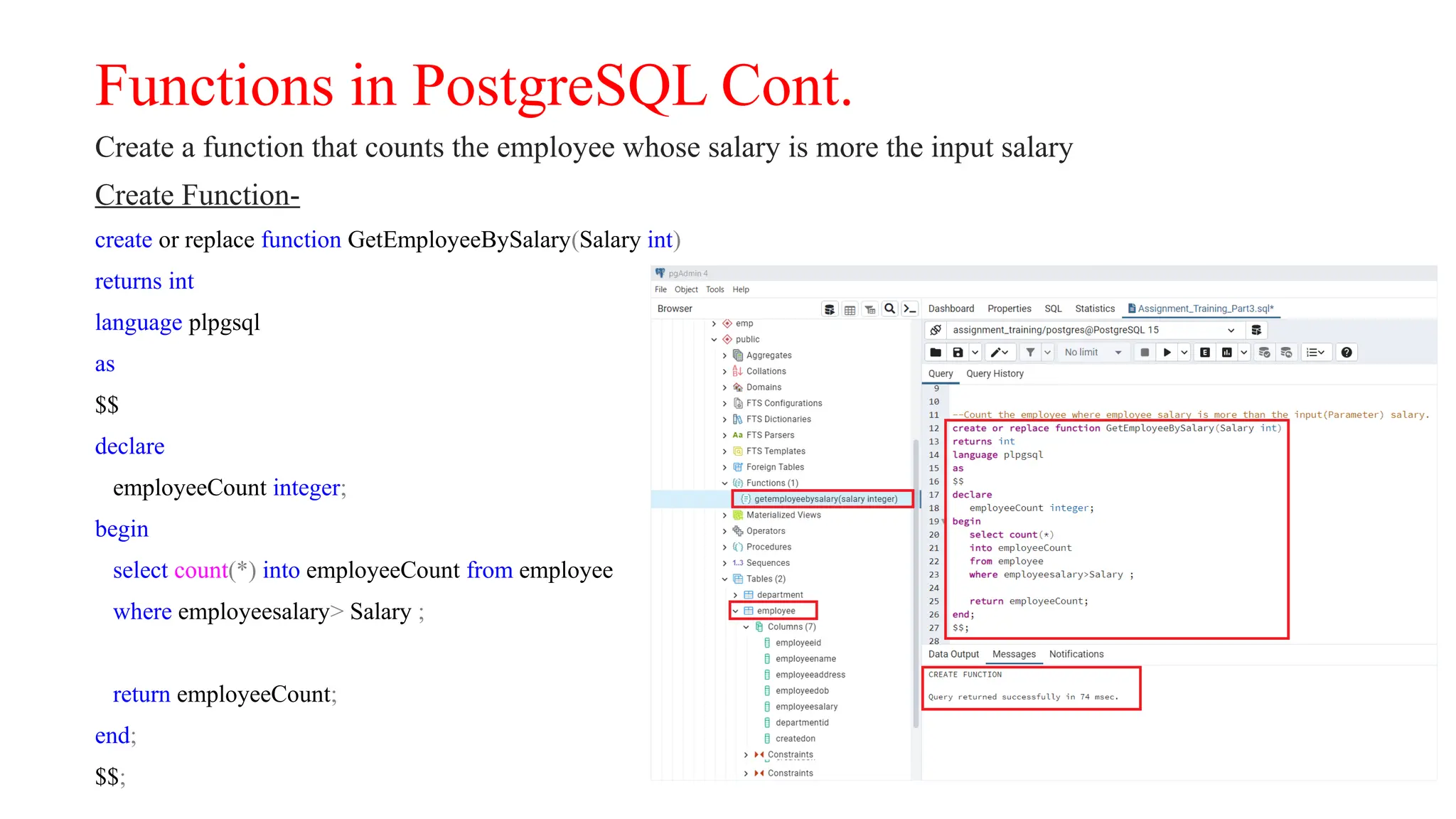The height and width of the screenshot is (819, 1456).
Task: Click the Save File disk icon
Action: (x=958, y=353)
